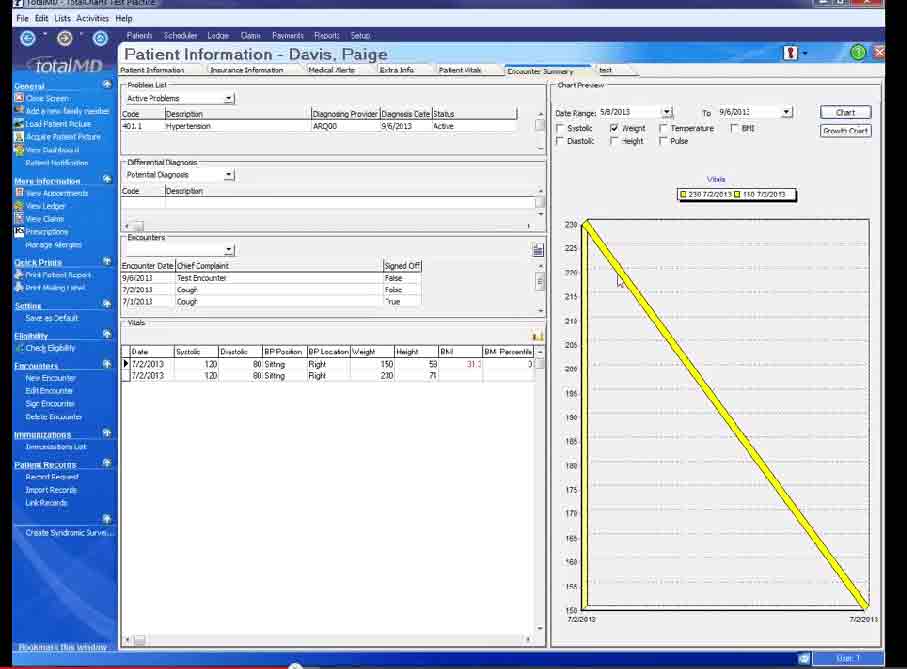907x669 pixels.
Task: Open the Active Problems dropdown
Action: [228, 98]
